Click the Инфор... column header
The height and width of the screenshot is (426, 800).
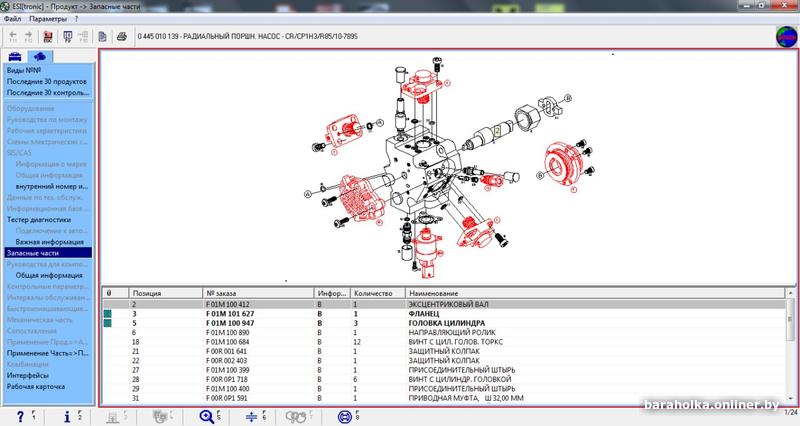point(332,293)
